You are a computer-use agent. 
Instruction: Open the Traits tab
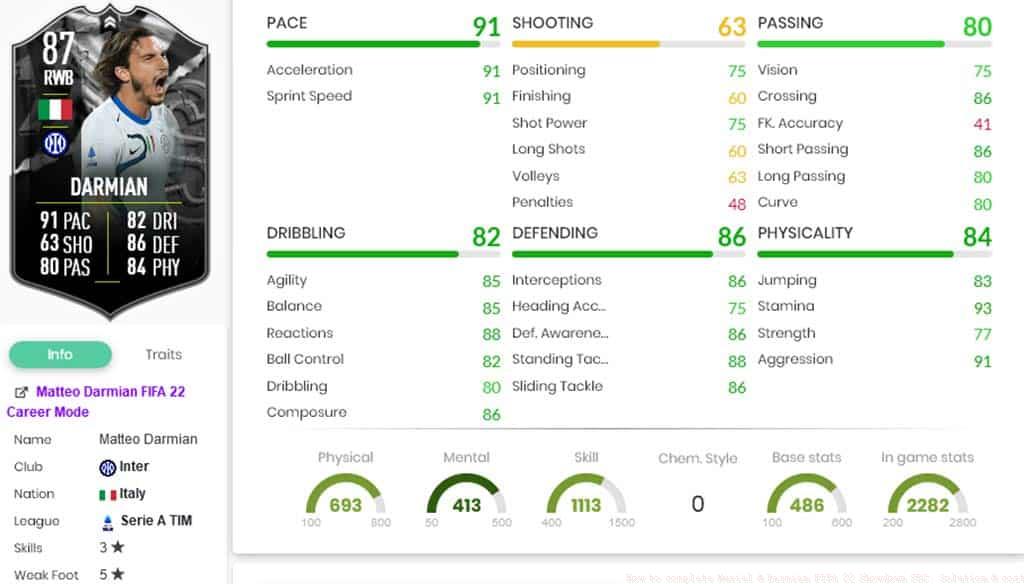coord(163,354)
